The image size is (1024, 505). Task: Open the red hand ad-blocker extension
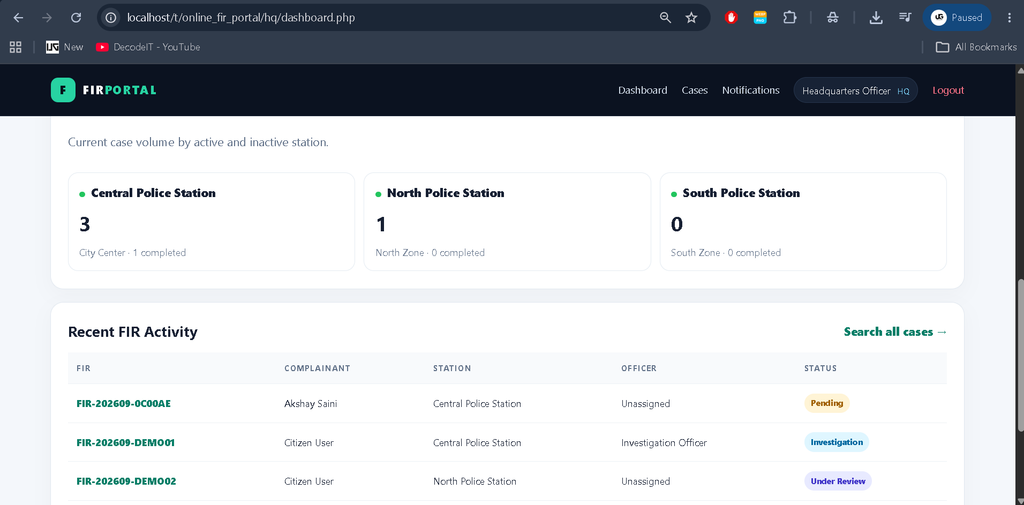click(731, 18)
